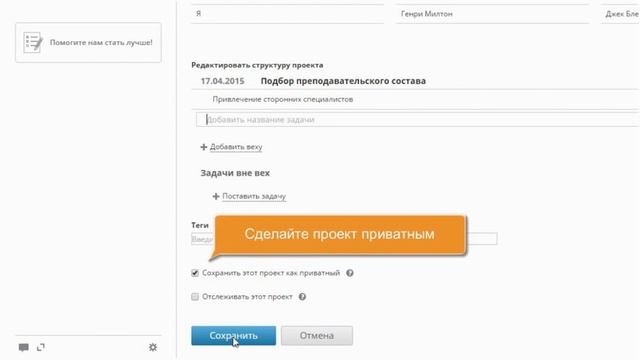Select task Привлечение сторонних специалистов
640x360 pixels.
point(282,99)
